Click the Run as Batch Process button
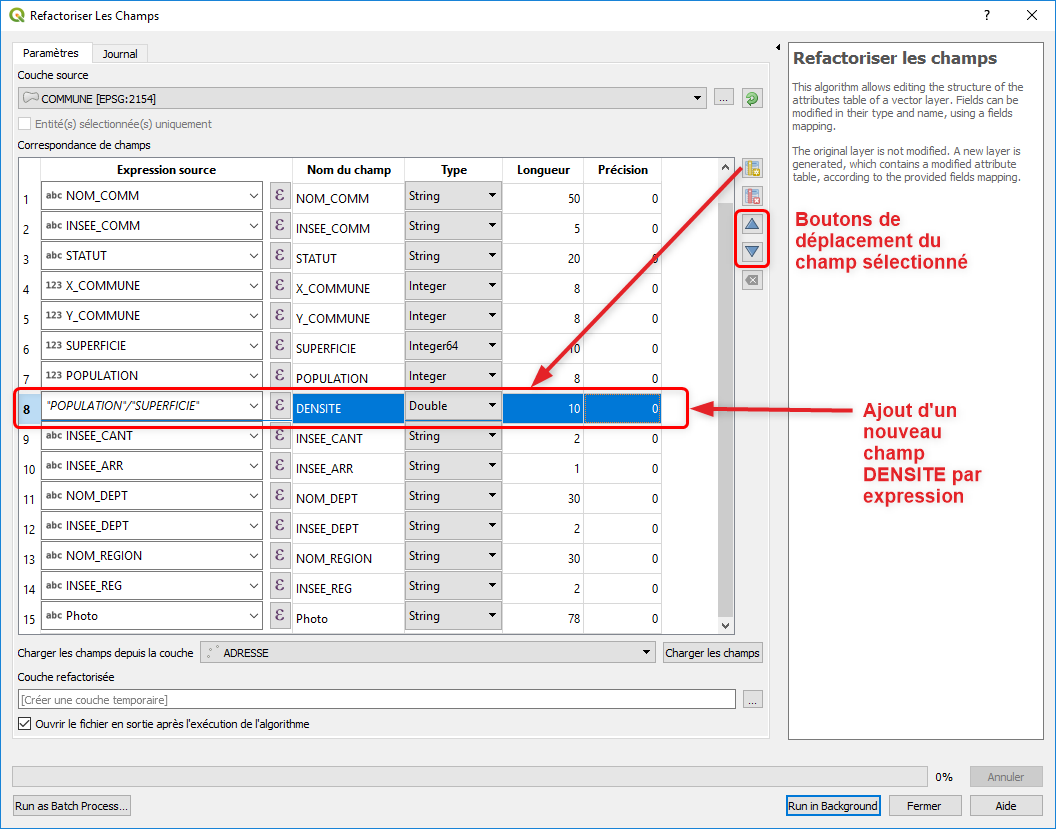1056x829 pixels. click(x=72, y=806)
